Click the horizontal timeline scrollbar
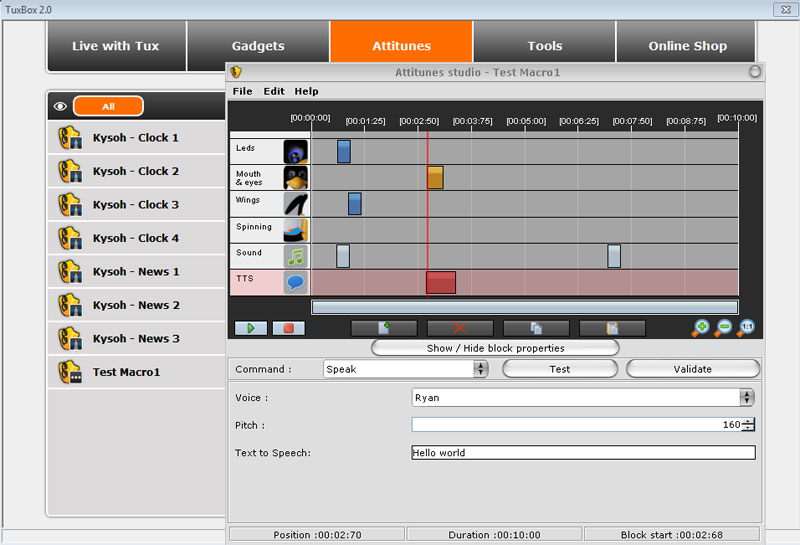The width and height of the screenshot is (800, 545). coord(524,307)
